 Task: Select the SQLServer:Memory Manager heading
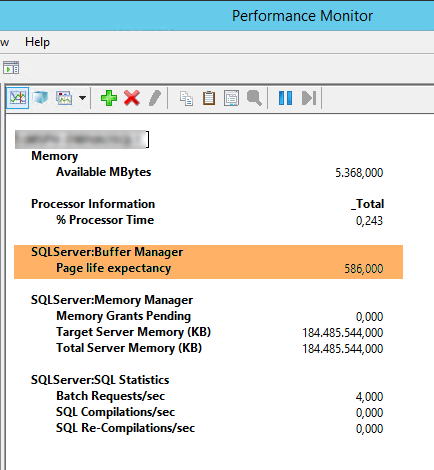click(x=112, y=300)
